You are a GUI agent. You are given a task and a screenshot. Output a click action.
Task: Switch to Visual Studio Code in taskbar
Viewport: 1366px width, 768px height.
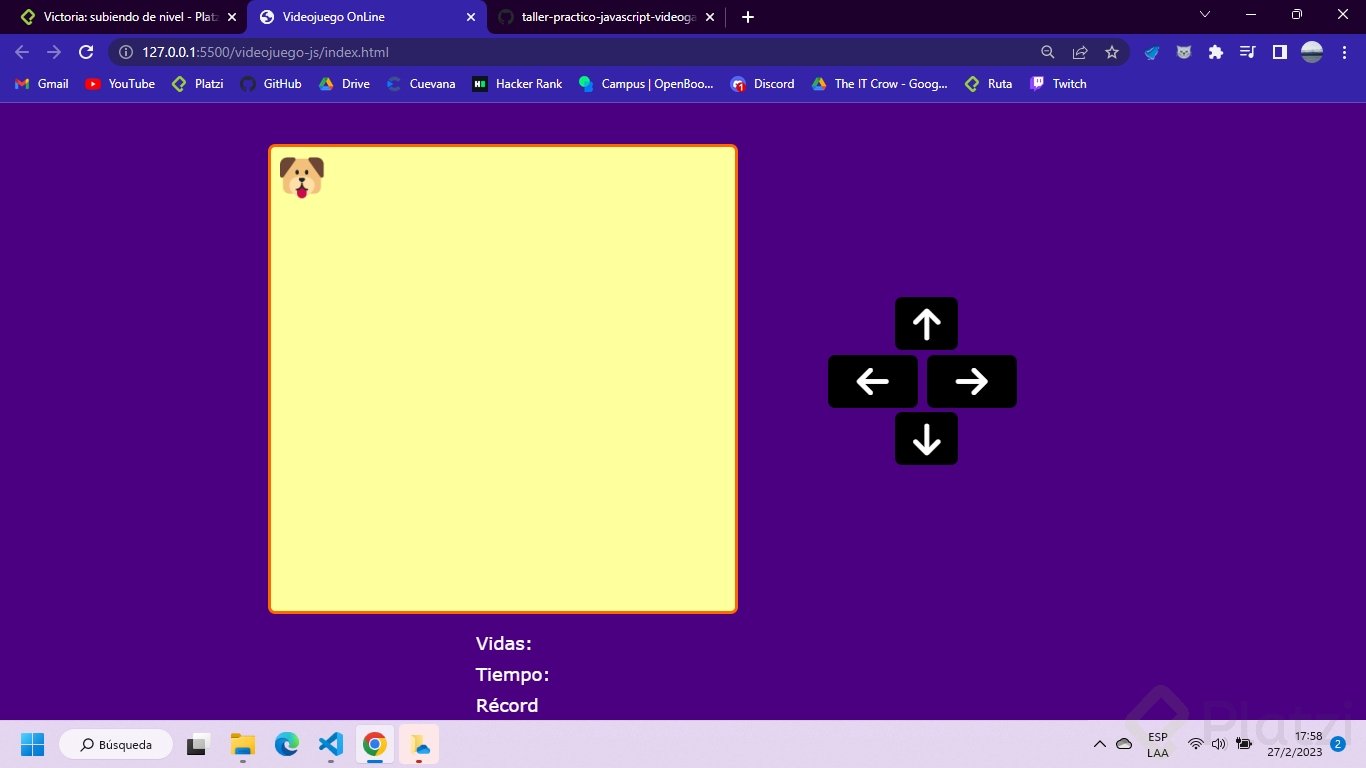tap(331, 745)
